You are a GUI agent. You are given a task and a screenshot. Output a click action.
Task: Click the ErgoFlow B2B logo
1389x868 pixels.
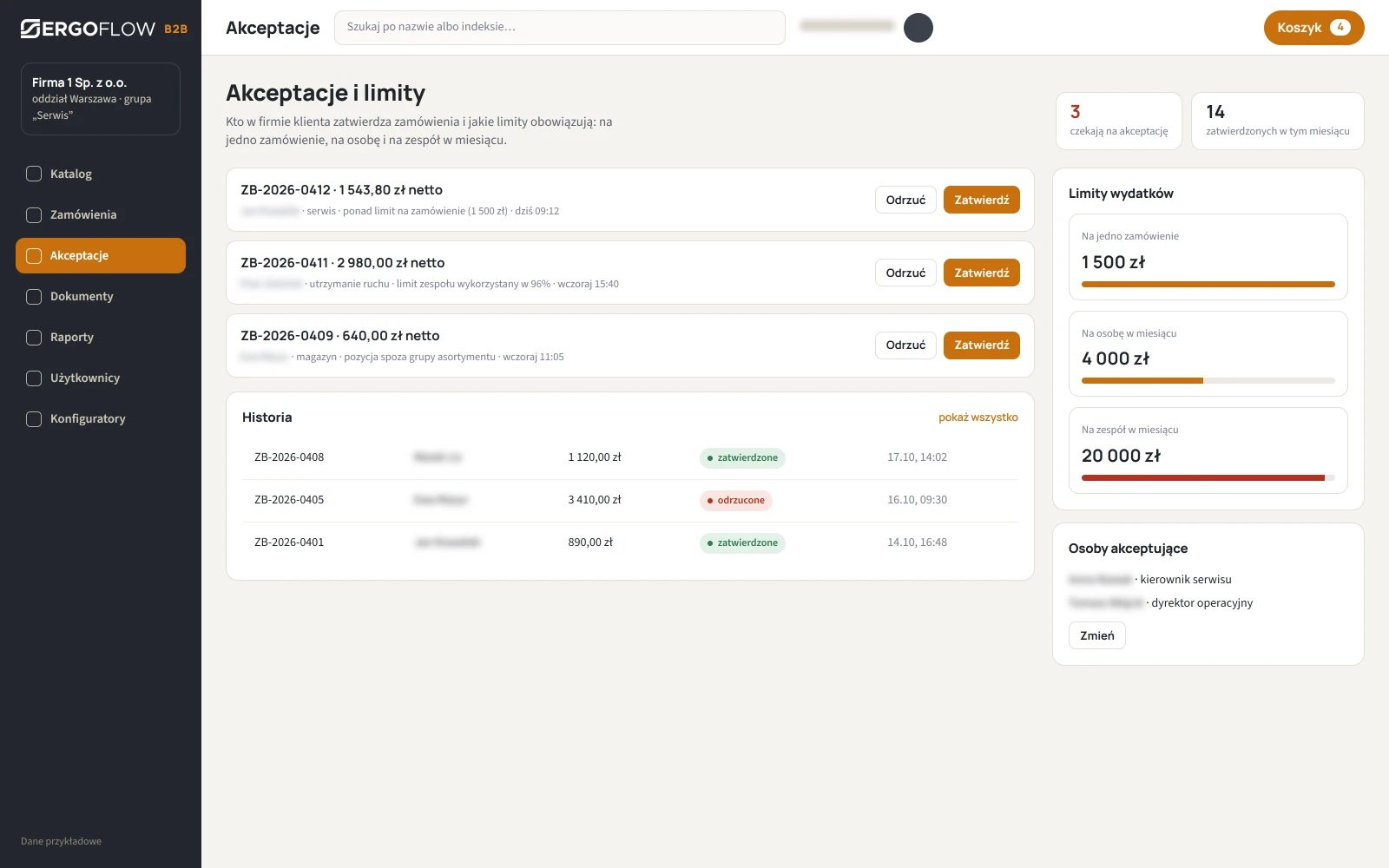coord(104,29)
